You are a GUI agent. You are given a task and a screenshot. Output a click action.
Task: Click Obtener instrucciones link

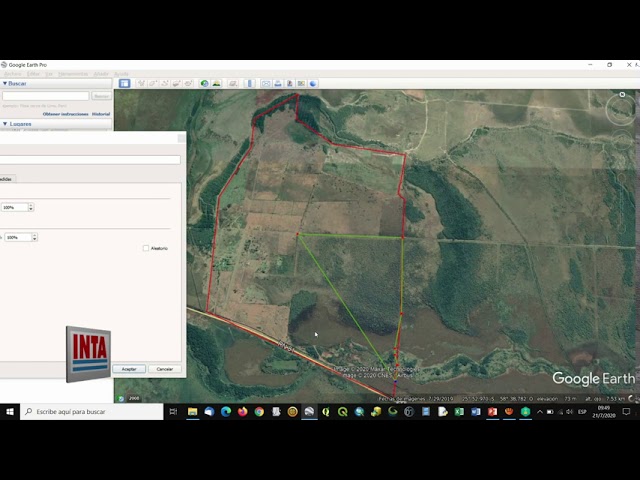click(x=66, y=114)
